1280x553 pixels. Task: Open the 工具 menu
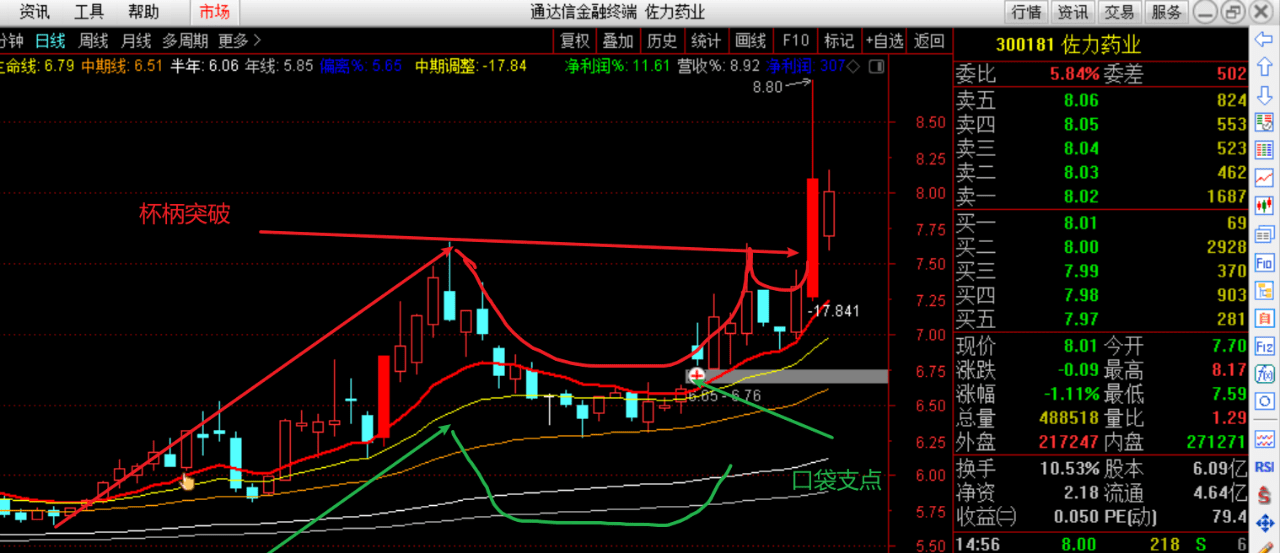coord(89,12)
